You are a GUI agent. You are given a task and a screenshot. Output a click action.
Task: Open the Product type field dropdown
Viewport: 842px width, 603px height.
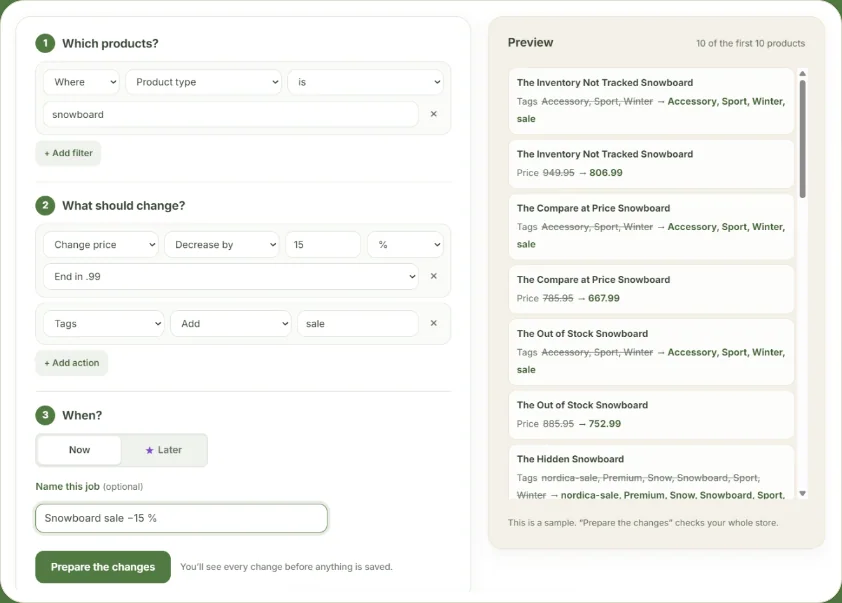tap(203, 82)
